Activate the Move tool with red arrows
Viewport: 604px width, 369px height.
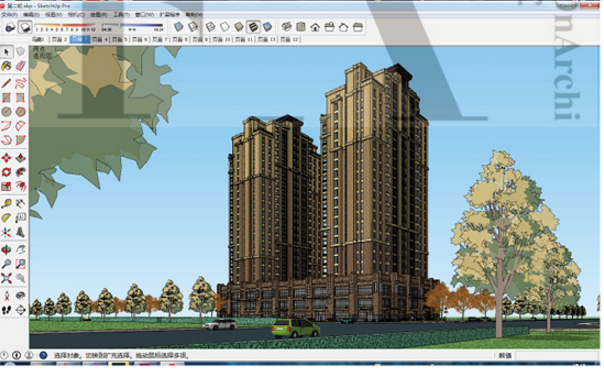click(7, 158)
